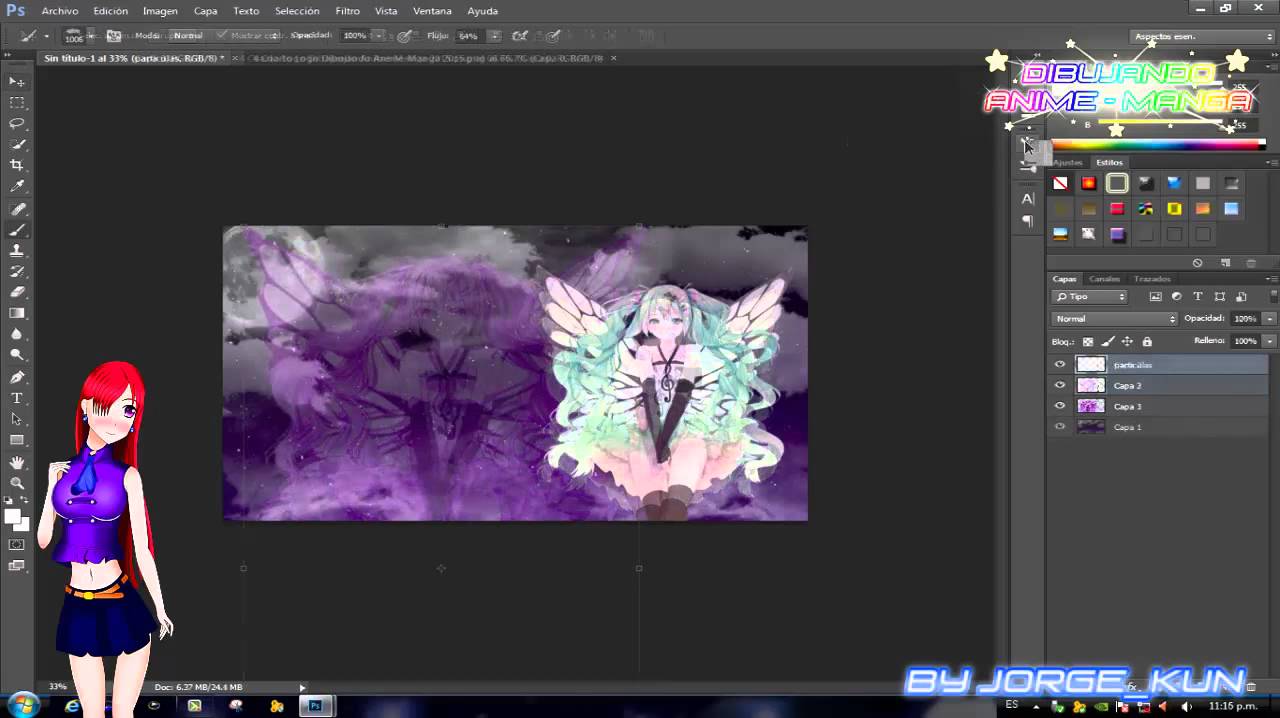The height and width of the screenshot is (718, 1280).
Task: Select the History Brush tool
Action: (17, 272)
